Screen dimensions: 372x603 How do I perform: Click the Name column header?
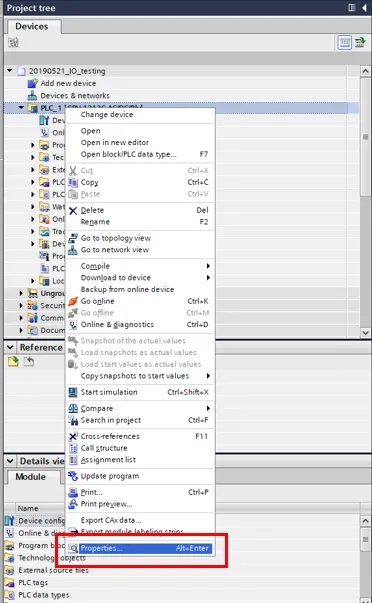28,508
